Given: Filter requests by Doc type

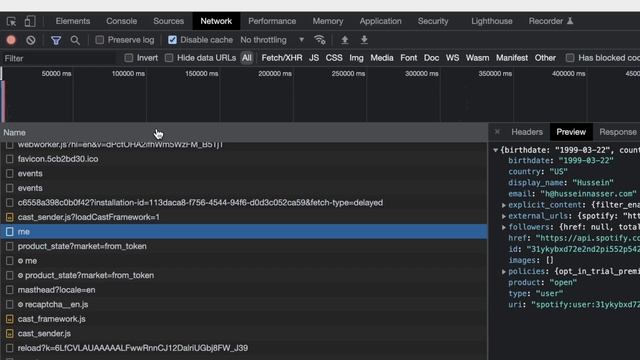Looking at the screenshot, I should point(431,58).
